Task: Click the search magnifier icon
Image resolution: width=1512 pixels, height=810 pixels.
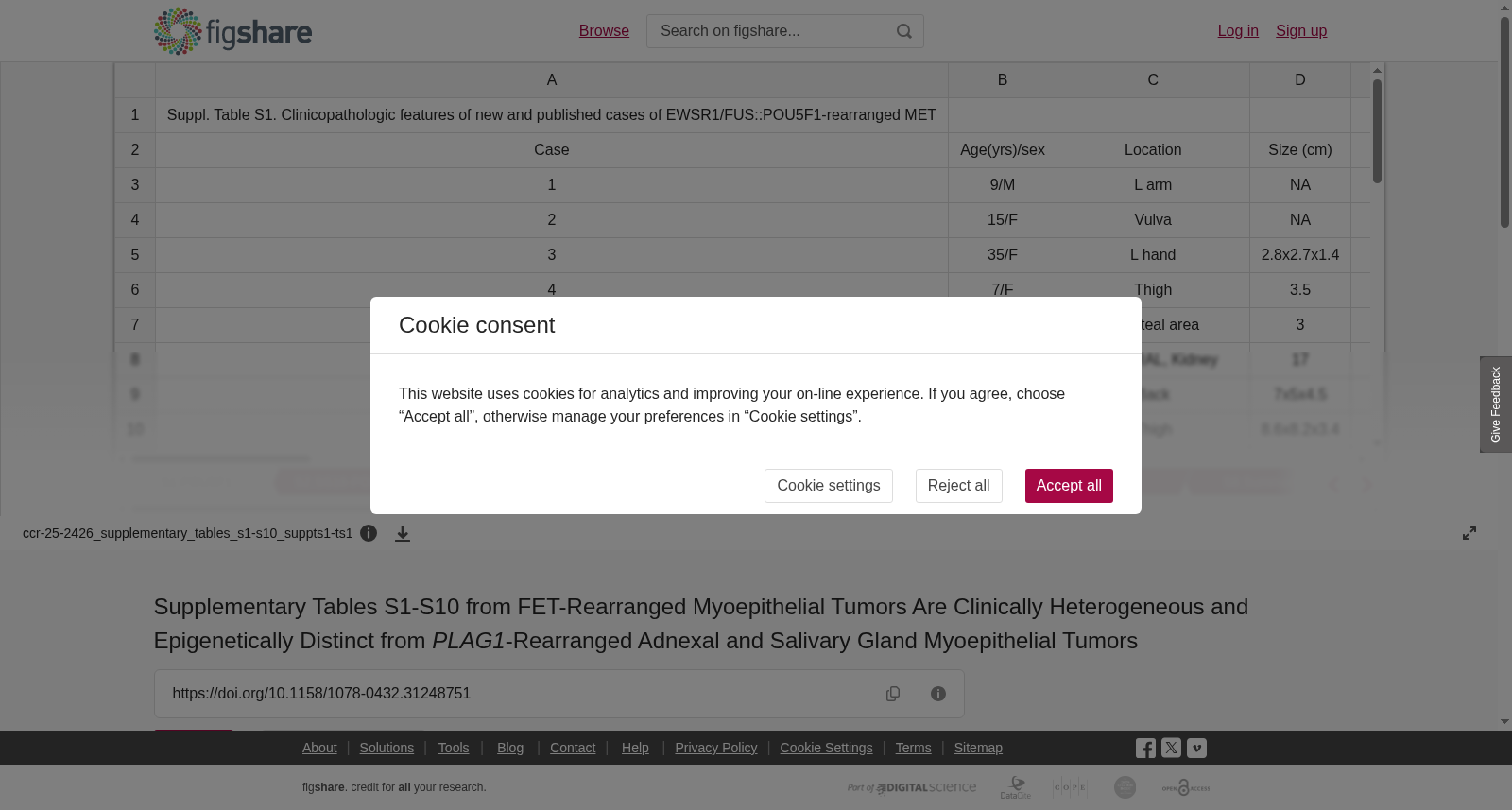Action: click(904, 31)
